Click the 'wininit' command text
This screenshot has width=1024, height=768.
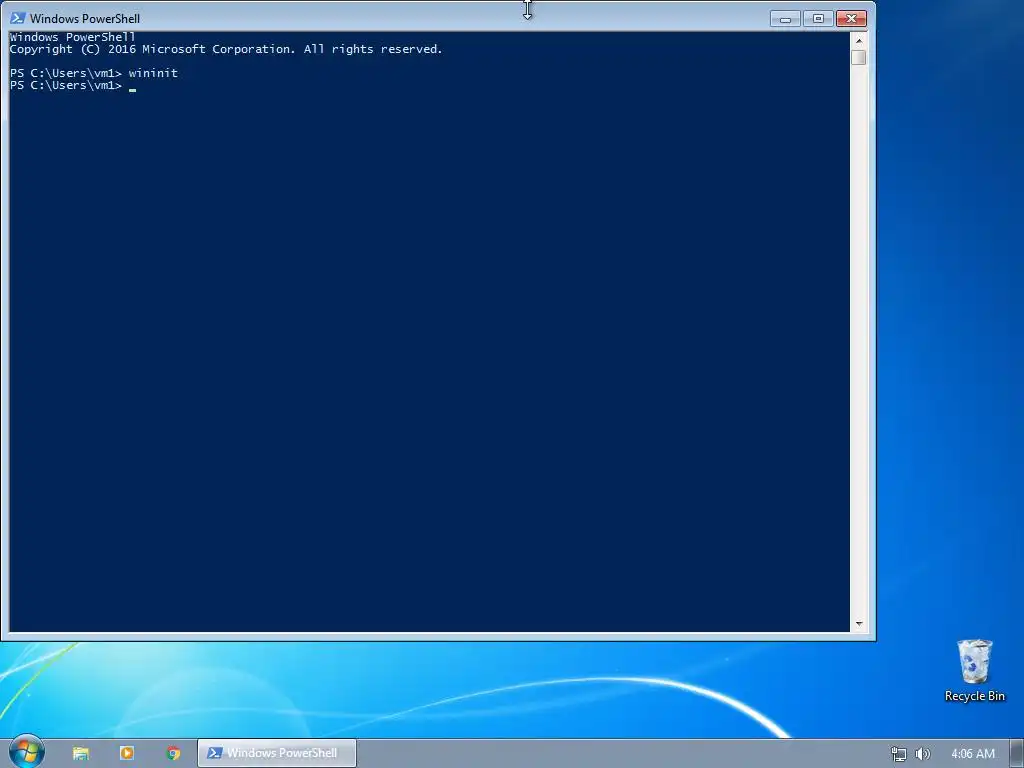coord(153,73)
